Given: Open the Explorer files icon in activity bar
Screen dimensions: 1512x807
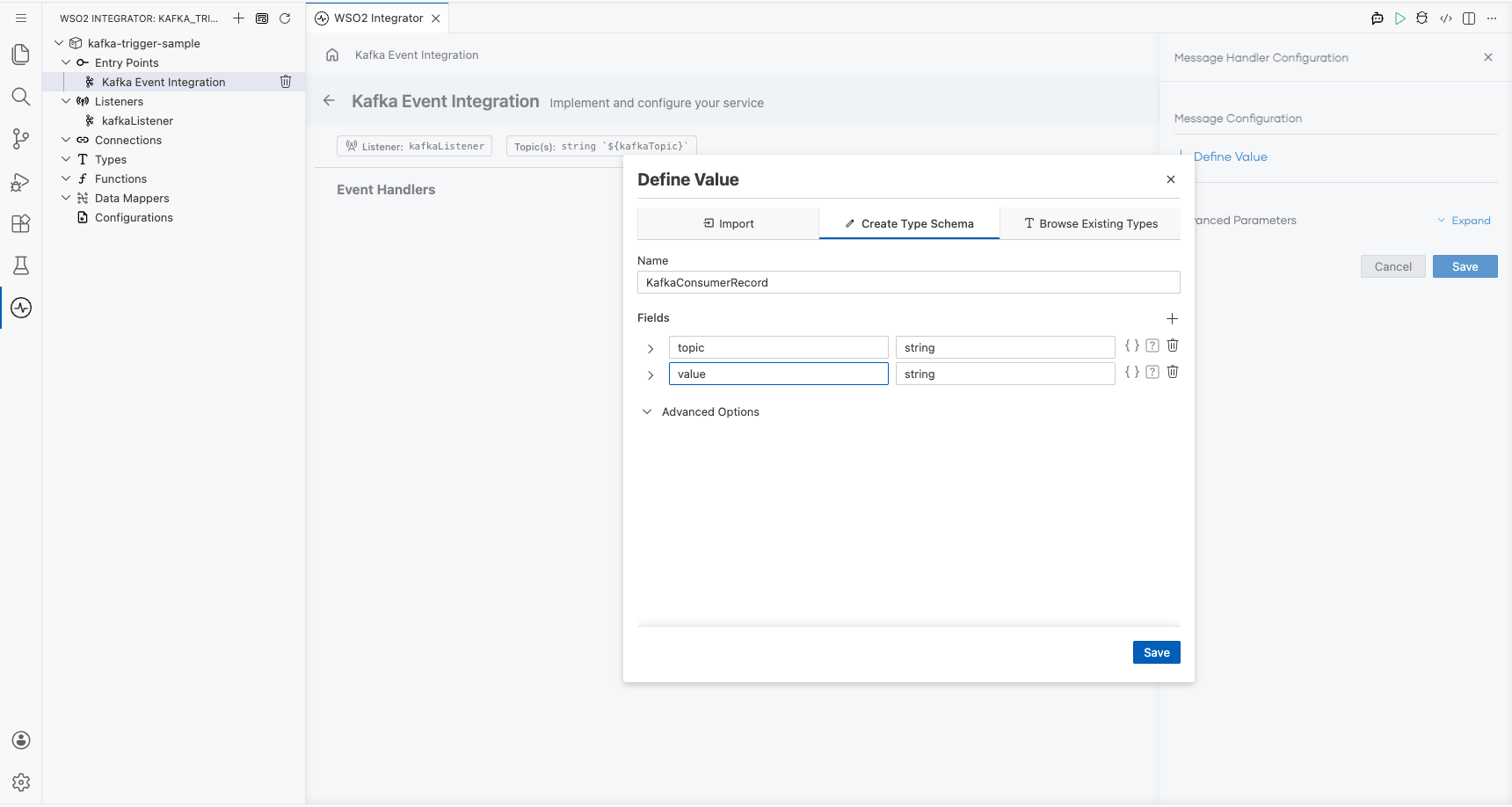Looking at the screenshot, I should 21,55.
